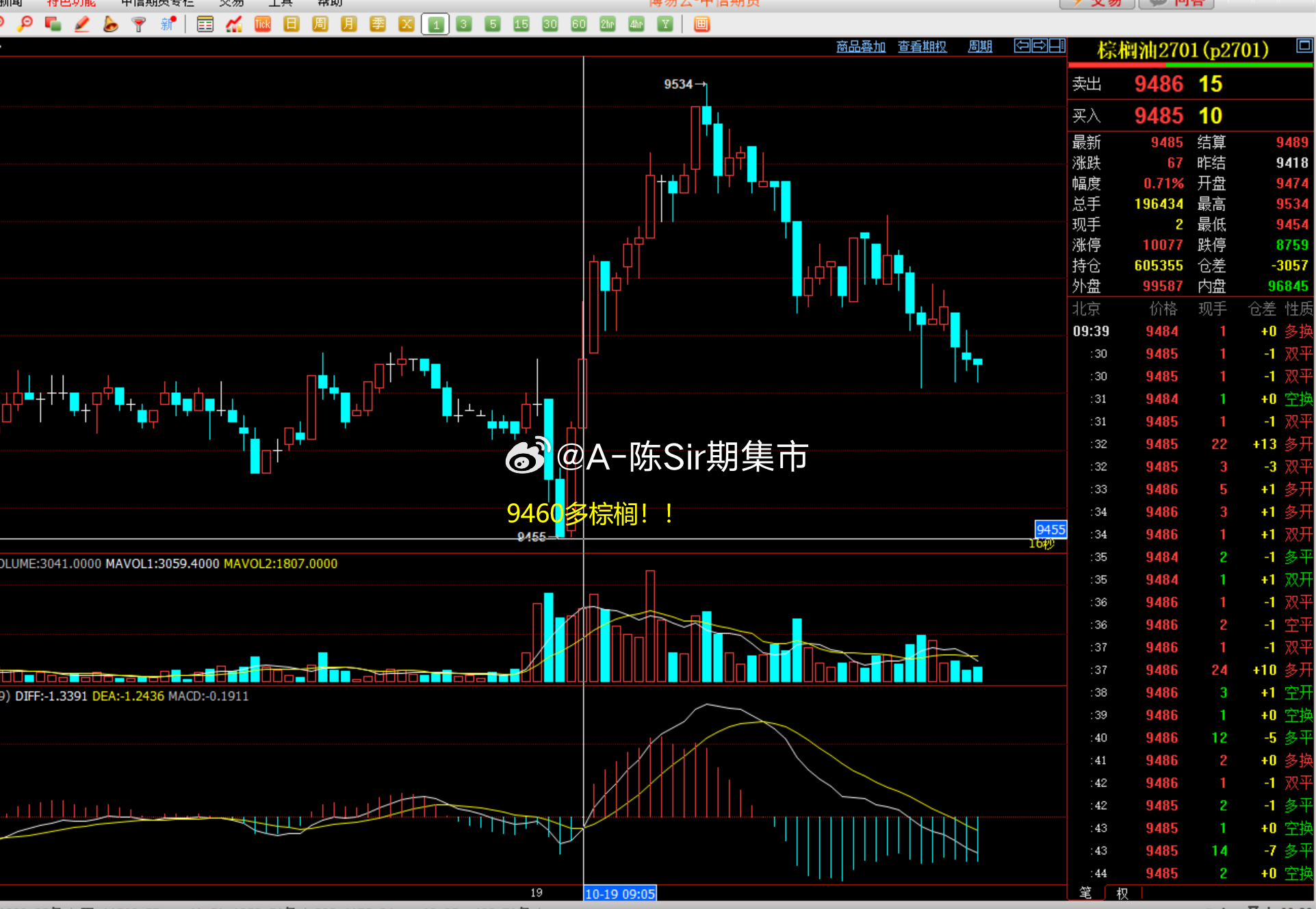Click the 9455 price axis label

1050,529
